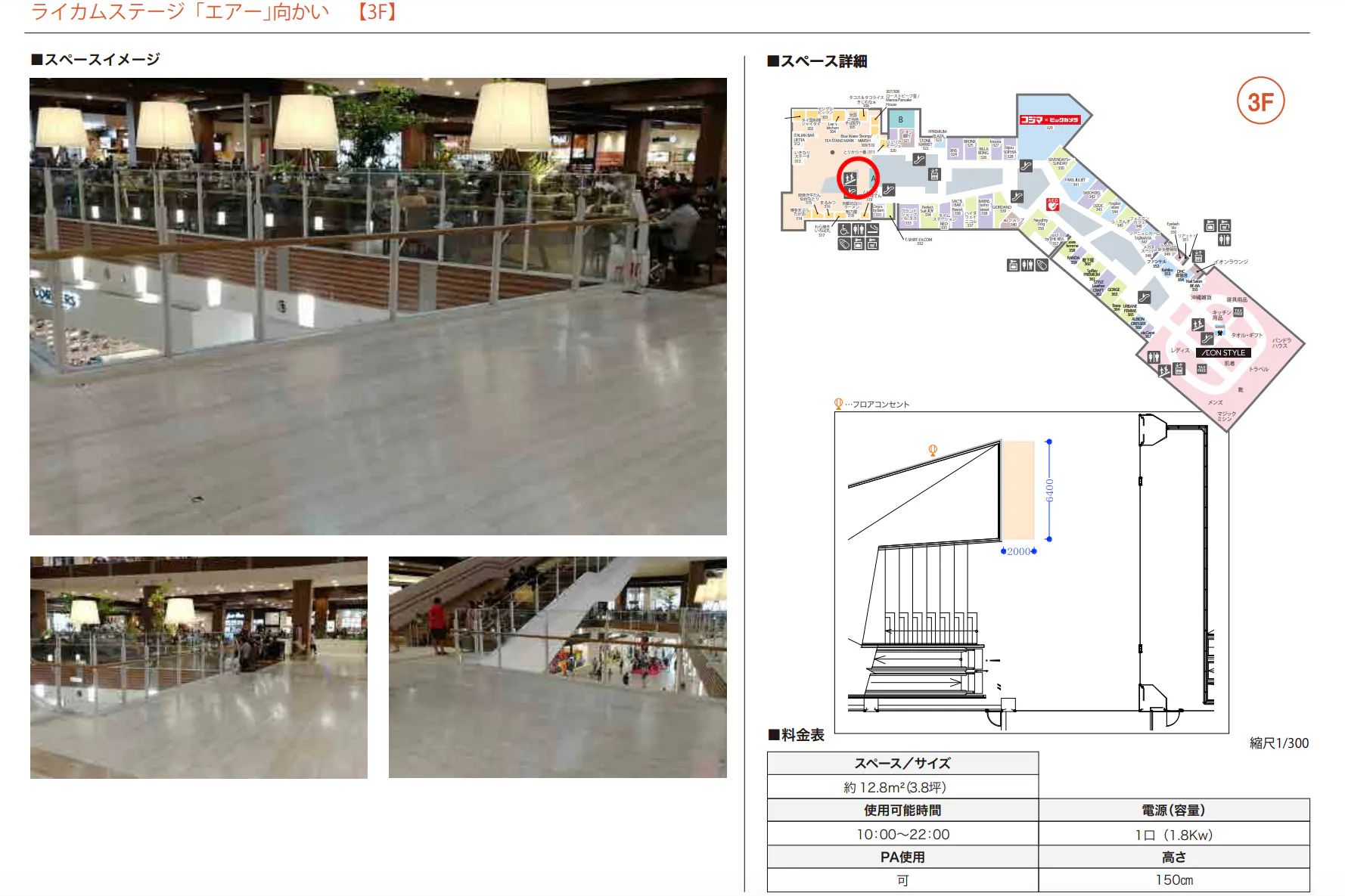Image resolution: width=1345 pixels, height=896 pixels.
Task: Click the 10:00～22:00 usage time cell
Action: point(902,834)
